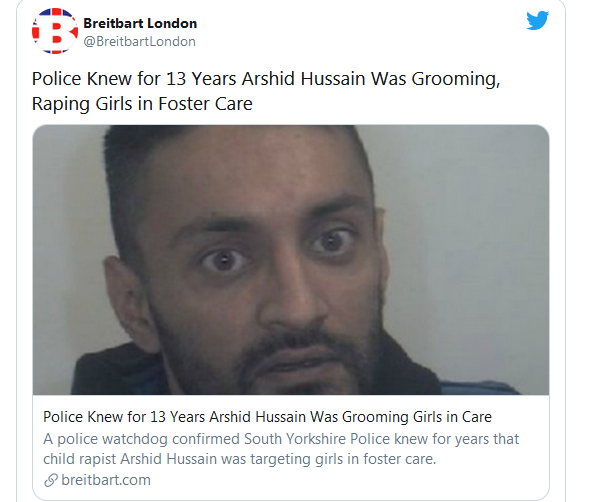Open the card headline Grooming Girls in Care
This screenshot has width=589, height=502.
coord(267,417)
